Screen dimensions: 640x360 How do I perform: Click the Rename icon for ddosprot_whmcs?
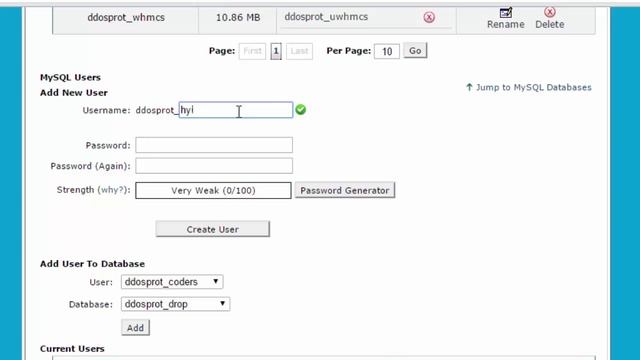505,13
